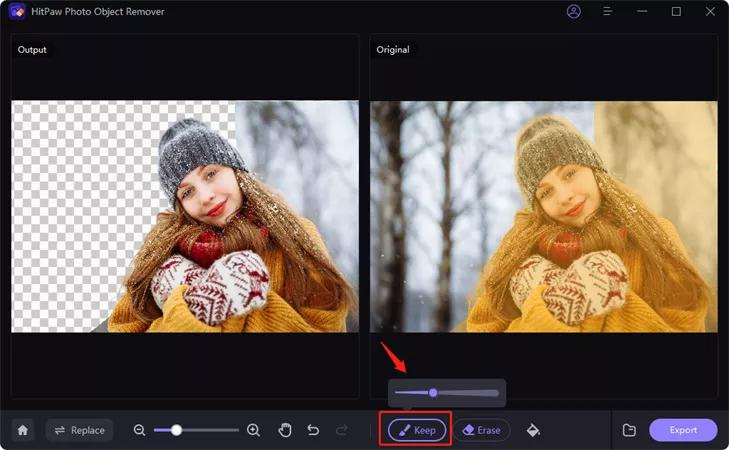Screen dimensions: 729x450
Task: Open the output folder icon
Action: pyautogui.click(x=629, y=430)
